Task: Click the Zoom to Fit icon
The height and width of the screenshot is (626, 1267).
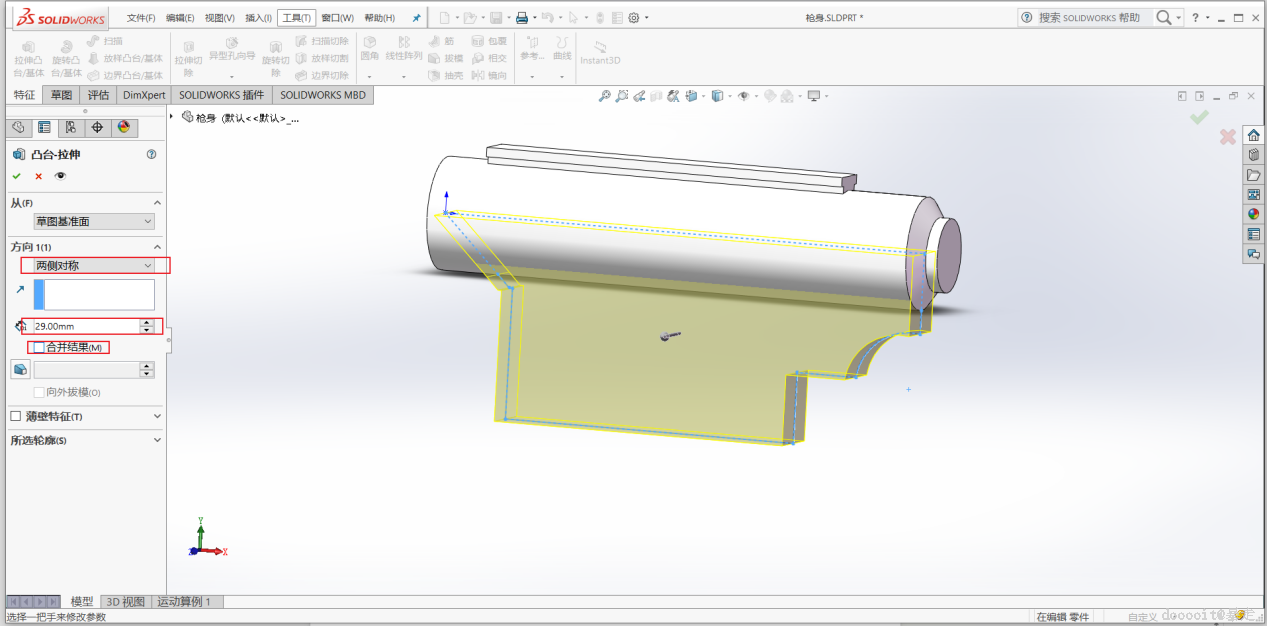Action: [604, 96]
